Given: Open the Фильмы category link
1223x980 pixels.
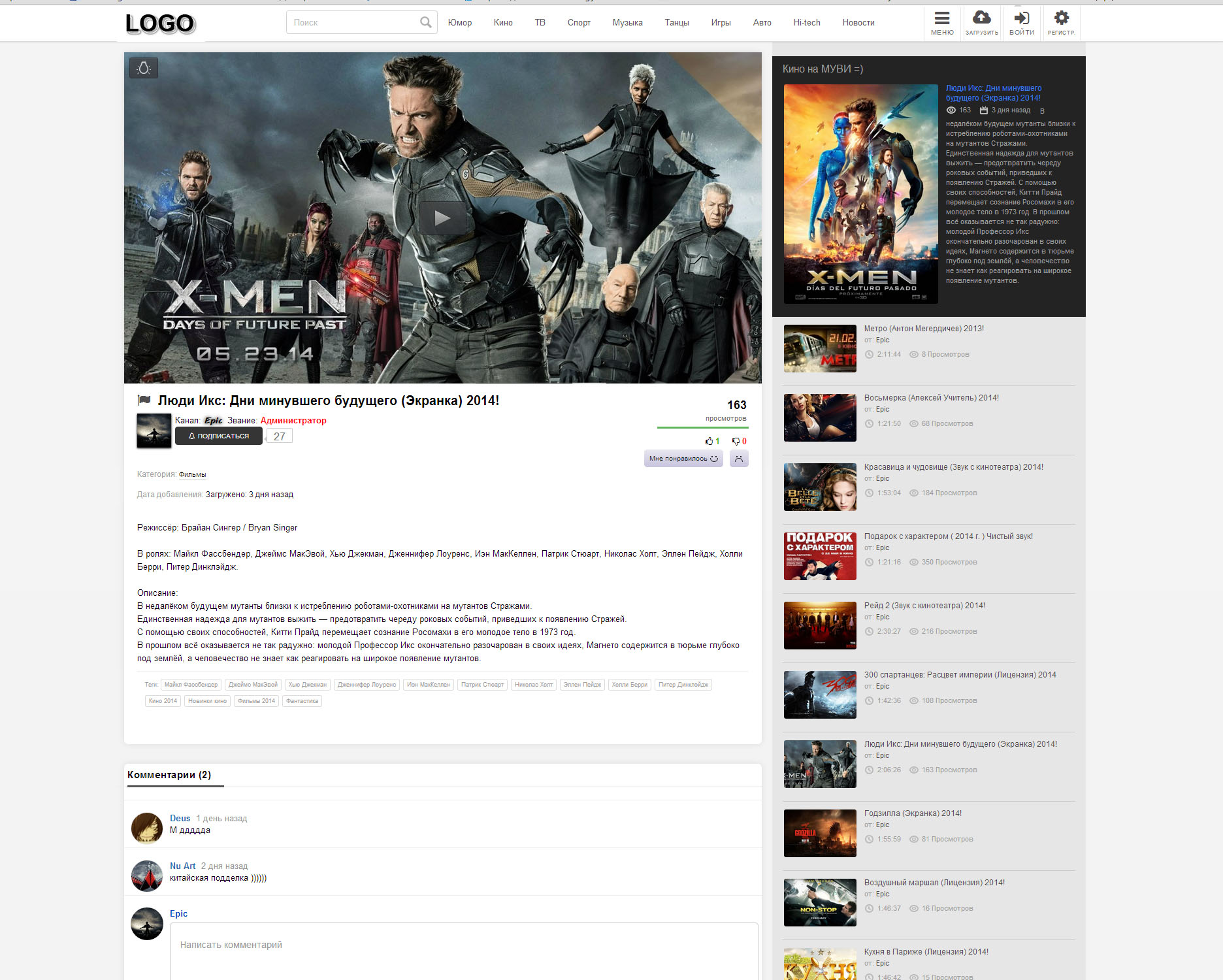Looking at the screenshot, I should click(x=192, y=475).
